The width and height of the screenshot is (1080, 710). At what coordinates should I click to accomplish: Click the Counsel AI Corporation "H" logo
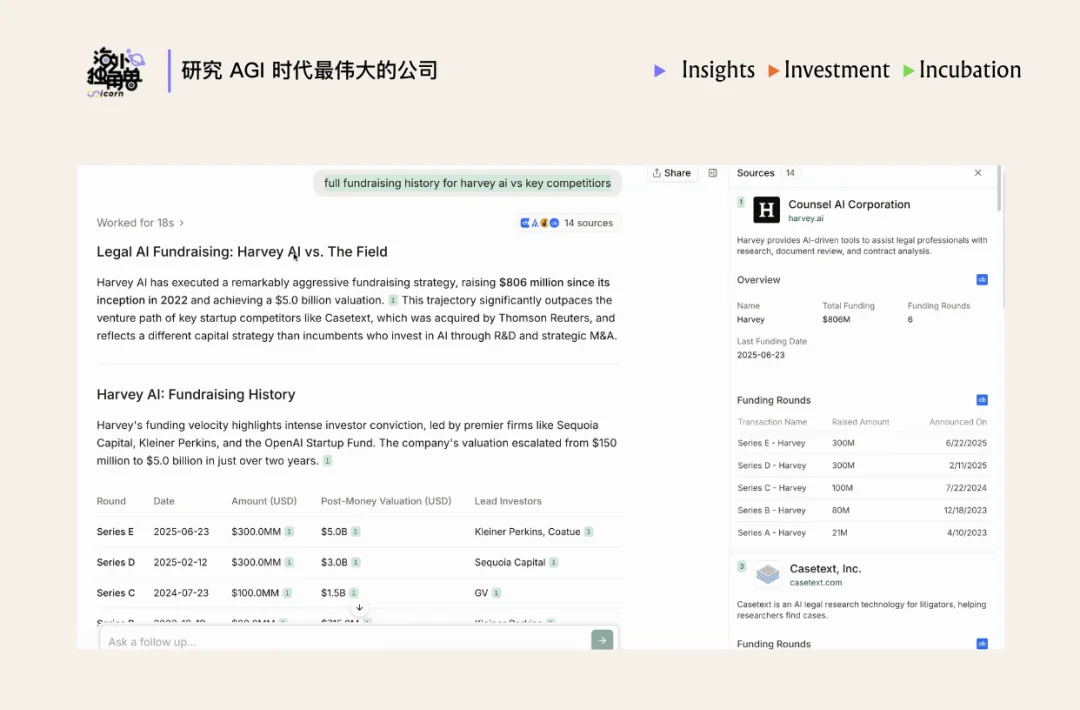767,211
